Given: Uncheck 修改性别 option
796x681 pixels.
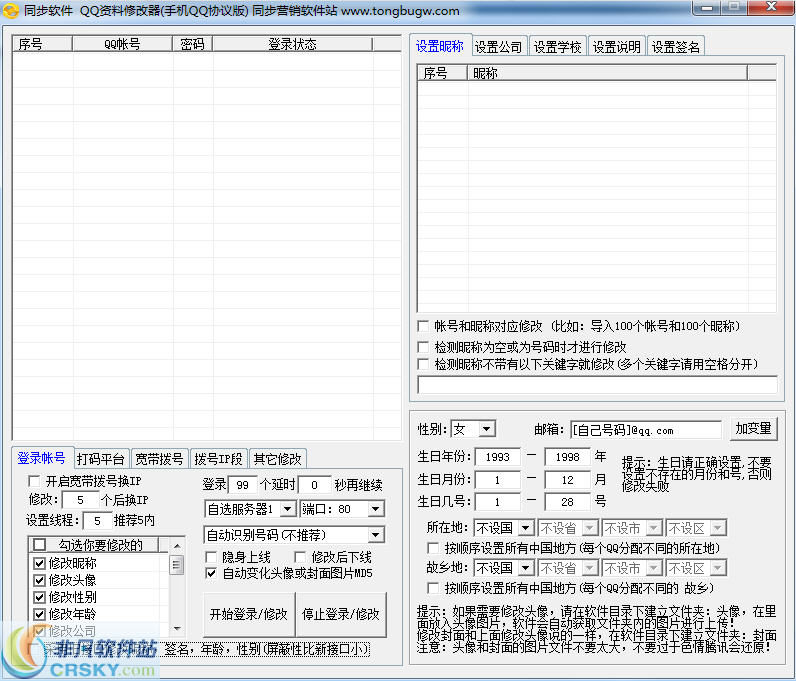Looking at the screenshot, I should [39, 597].
